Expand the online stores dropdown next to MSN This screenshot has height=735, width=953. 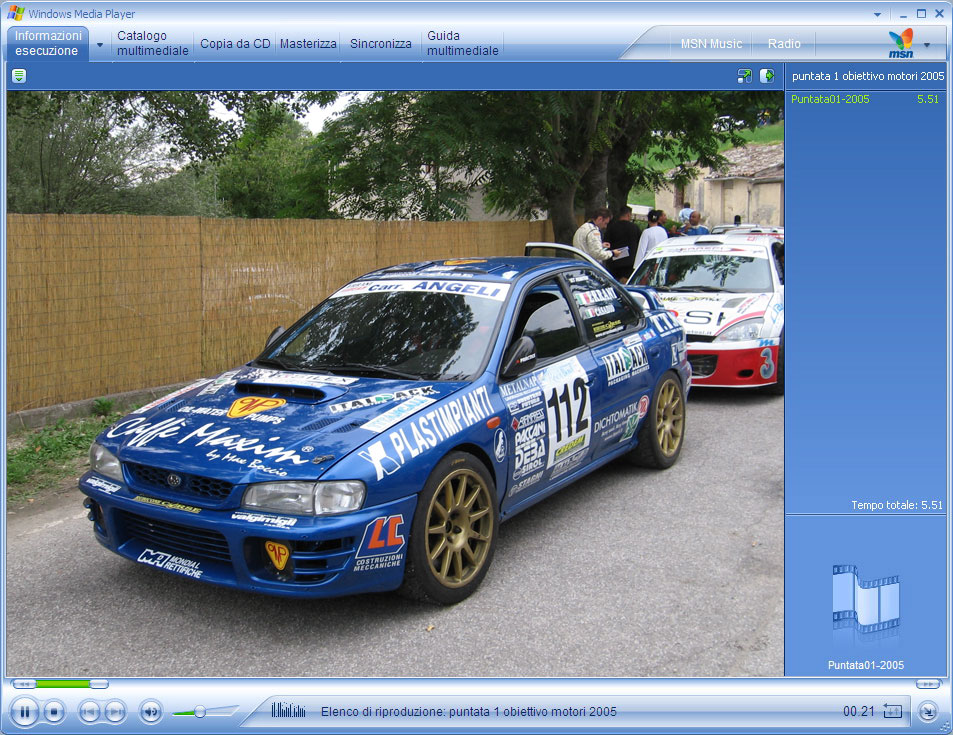coord(927,44)
